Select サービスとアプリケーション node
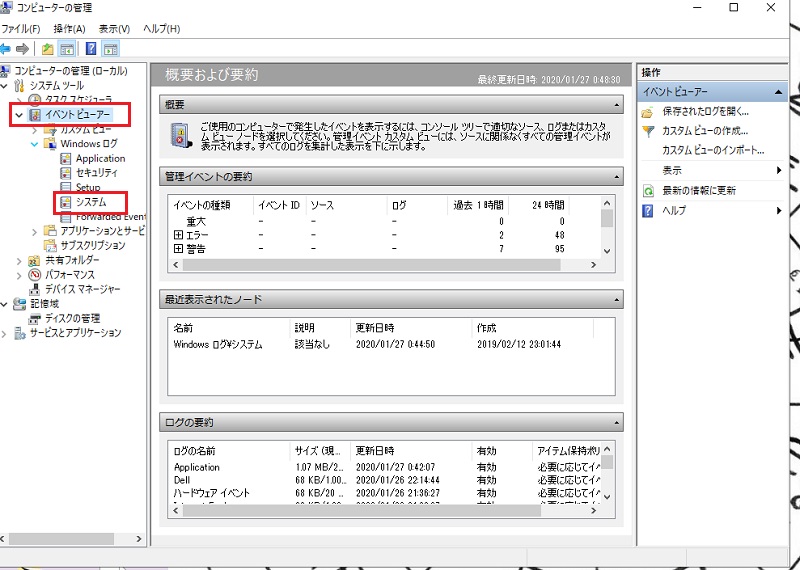The image size is (800, 570). coord(75,333)
